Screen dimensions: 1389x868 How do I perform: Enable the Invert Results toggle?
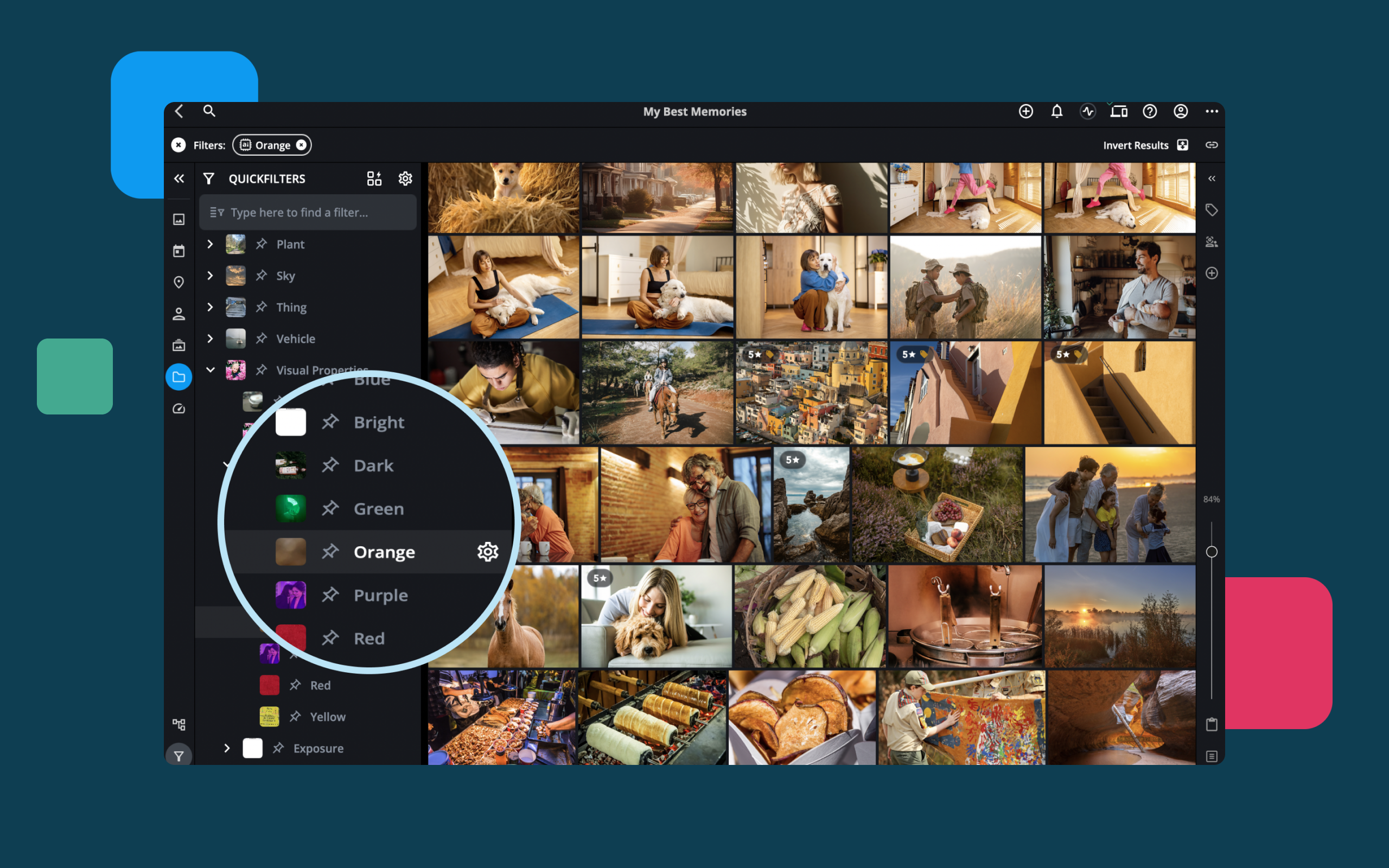pyautogui.click(x=1182, y=145)
